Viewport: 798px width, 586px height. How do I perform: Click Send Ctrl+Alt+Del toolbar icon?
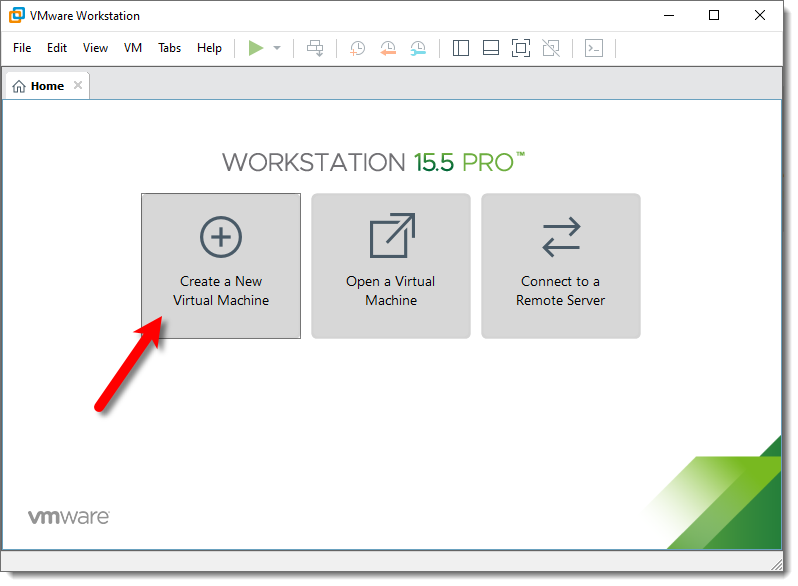(315, 48)
